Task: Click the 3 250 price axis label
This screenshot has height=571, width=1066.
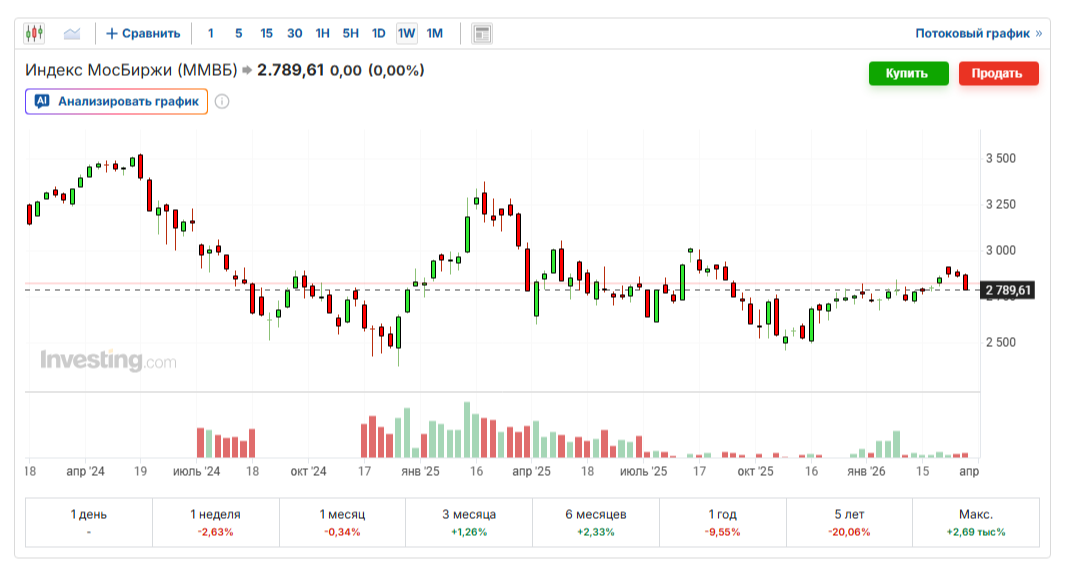Action: point(1001,204)
